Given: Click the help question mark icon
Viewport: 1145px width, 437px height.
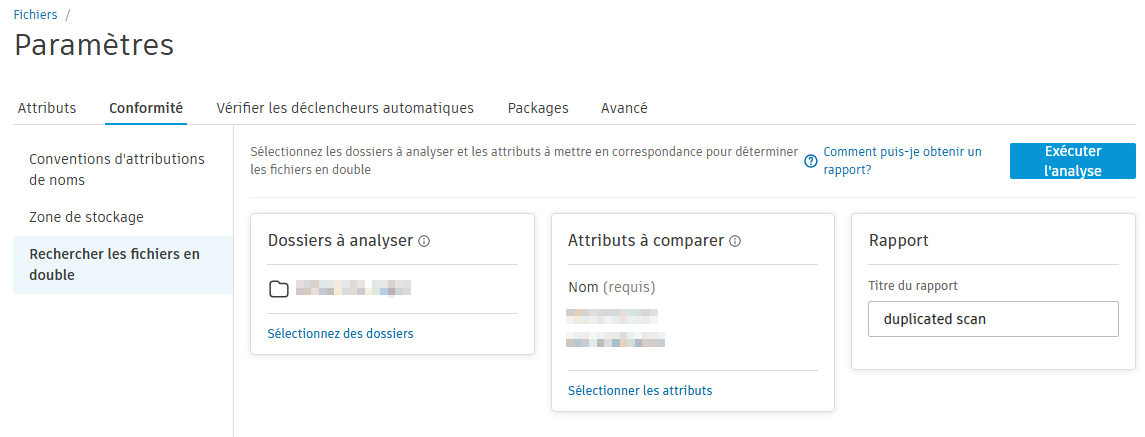Looking at the screenshot, I should pyautogui.click(x=811, y=161).
